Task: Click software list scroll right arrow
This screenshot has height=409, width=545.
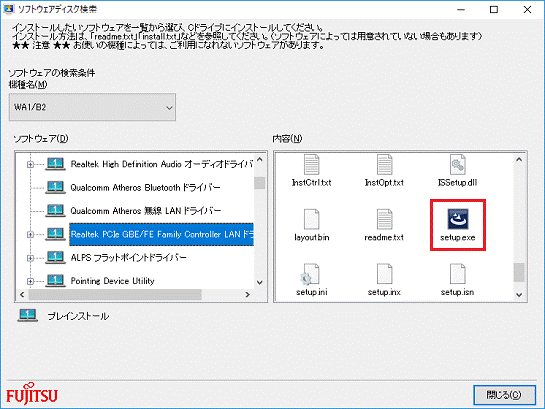Action: pos(247,295)
